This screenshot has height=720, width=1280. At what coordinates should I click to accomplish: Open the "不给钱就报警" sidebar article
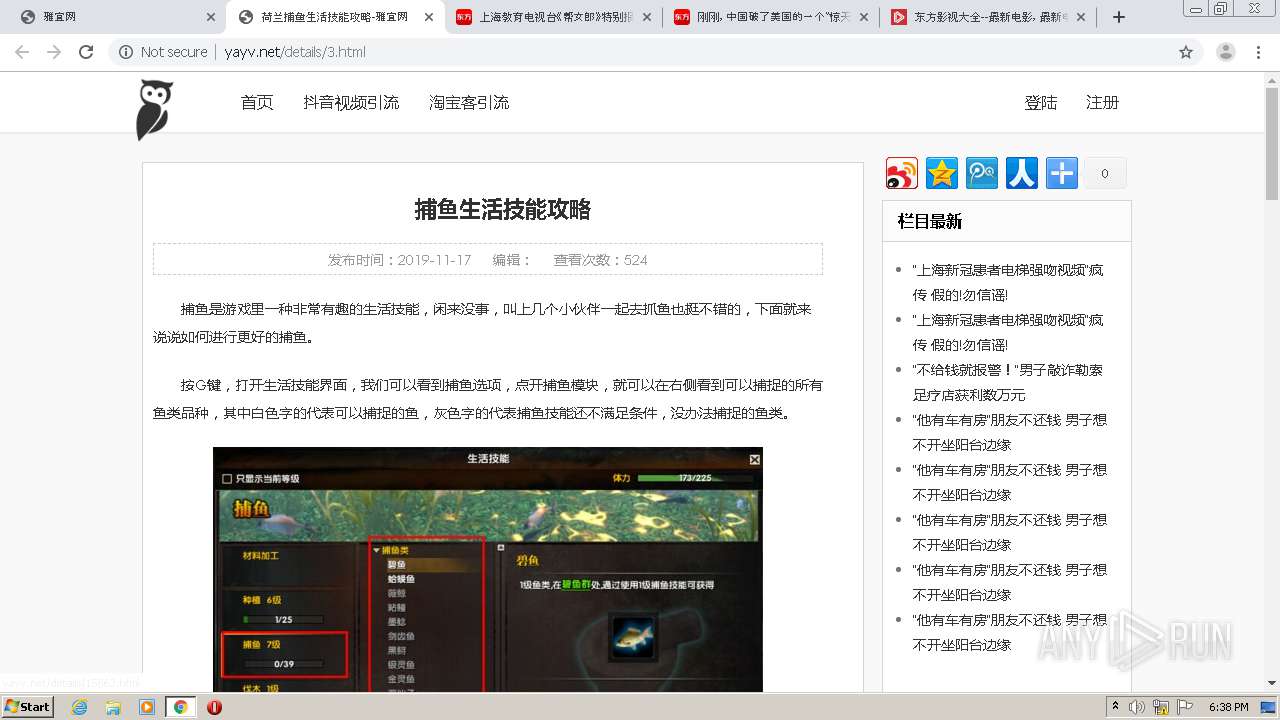pyautogui.click(x=1008, y=382)
